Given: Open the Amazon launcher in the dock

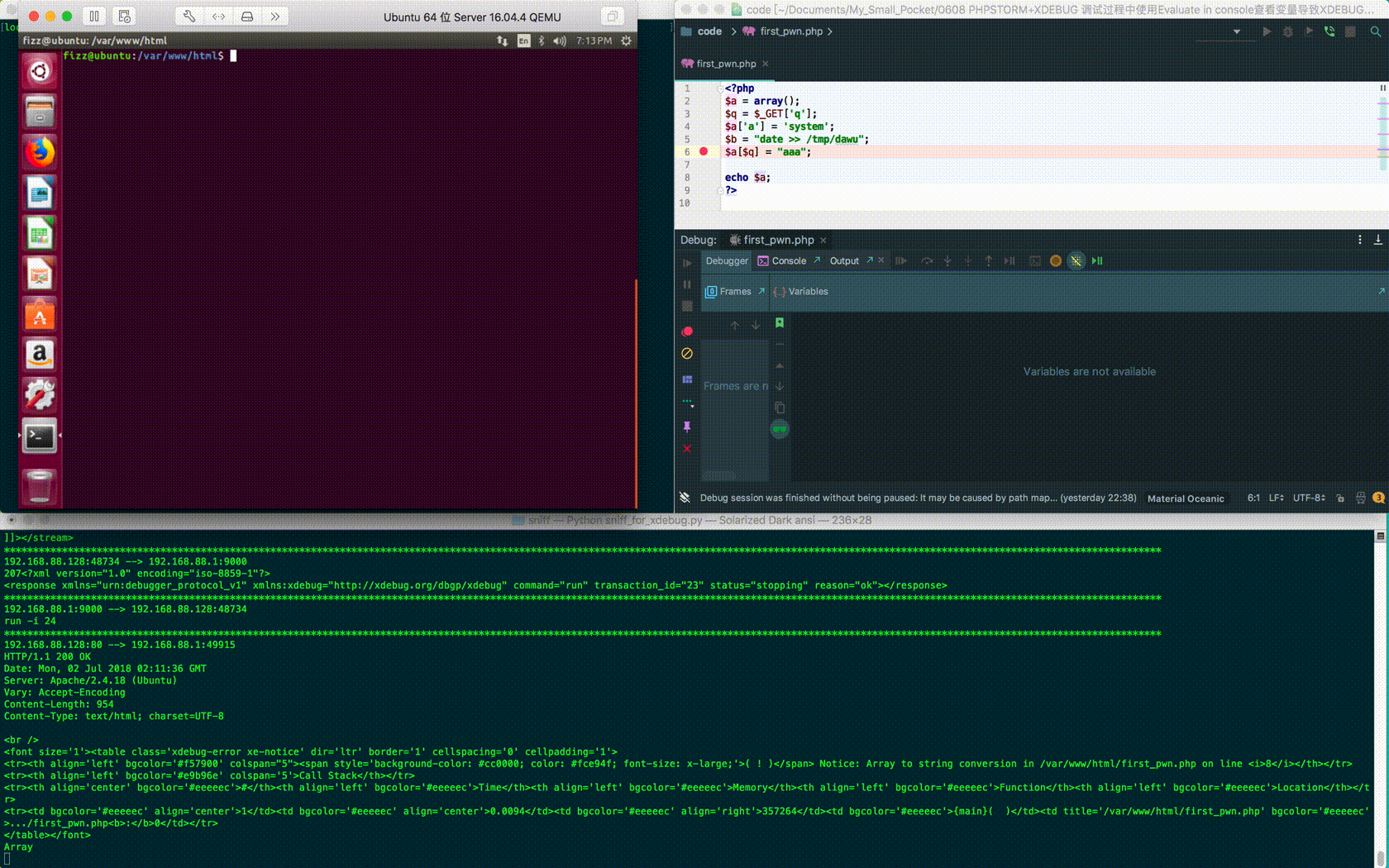Looking at the screenshot, I should [39, 355].
